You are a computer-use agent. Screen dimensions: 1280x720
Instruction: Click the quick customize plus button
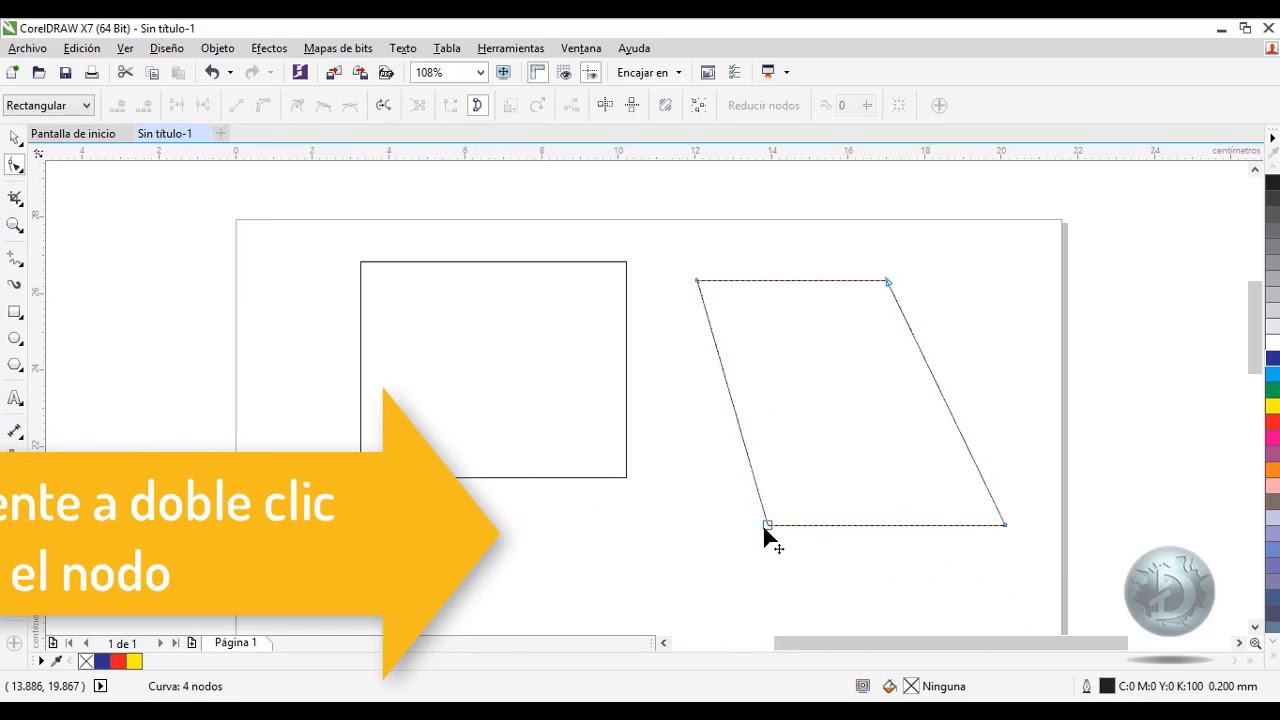[x=939, y=105]
